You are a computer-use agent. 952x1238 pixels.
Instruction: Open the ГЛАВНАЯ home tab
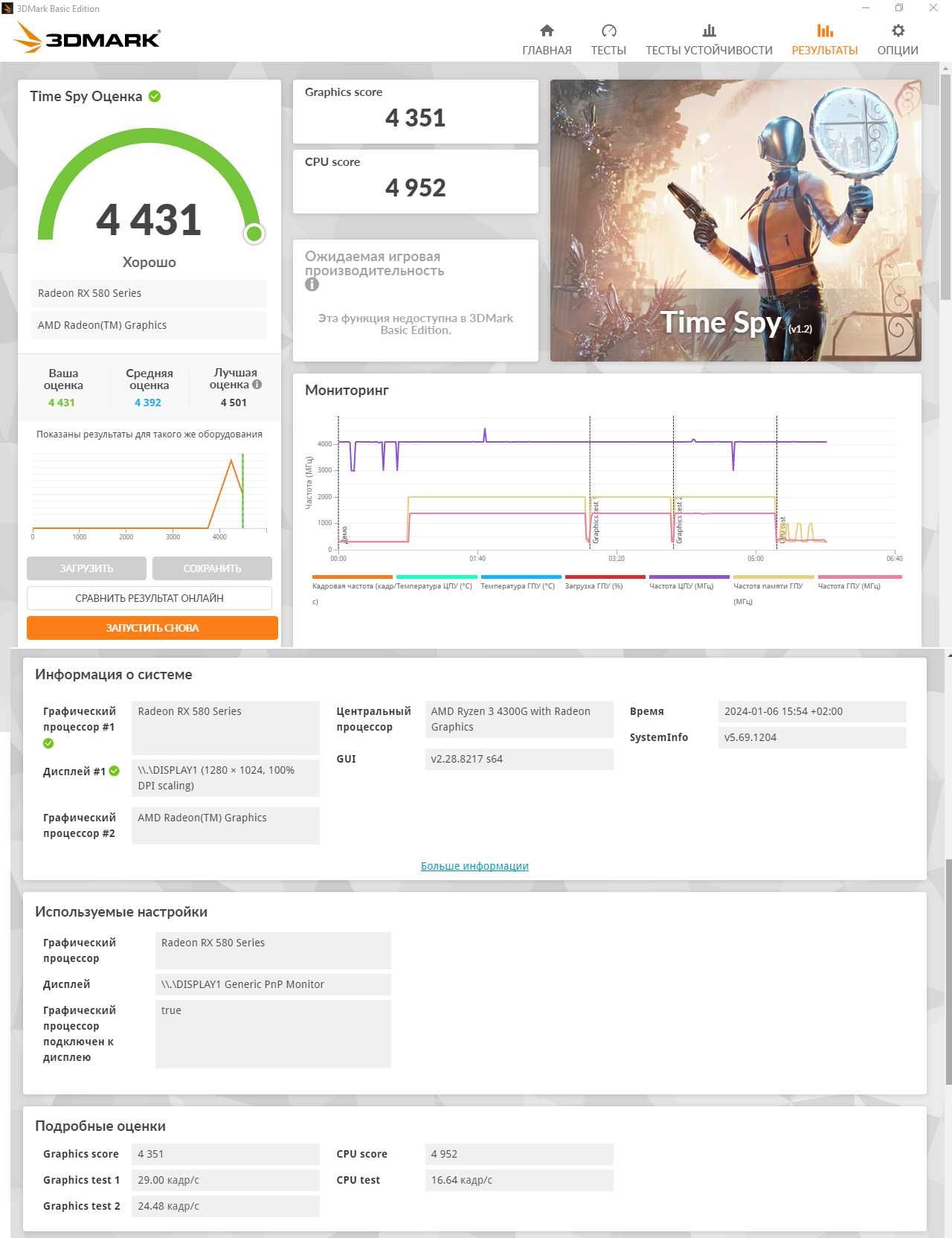(x=547, y=40)
